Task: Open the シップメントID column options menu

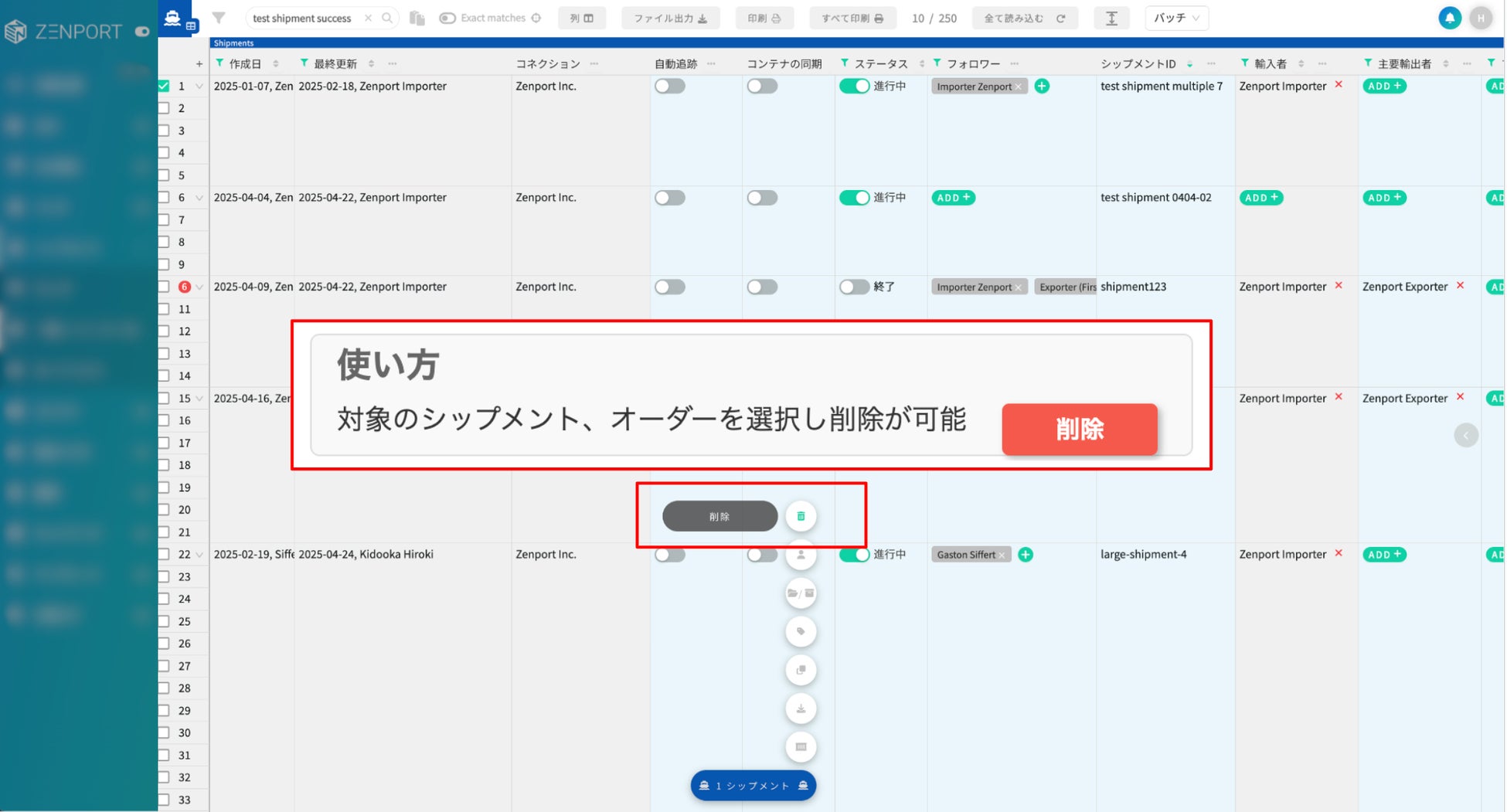Action: 1211,63
